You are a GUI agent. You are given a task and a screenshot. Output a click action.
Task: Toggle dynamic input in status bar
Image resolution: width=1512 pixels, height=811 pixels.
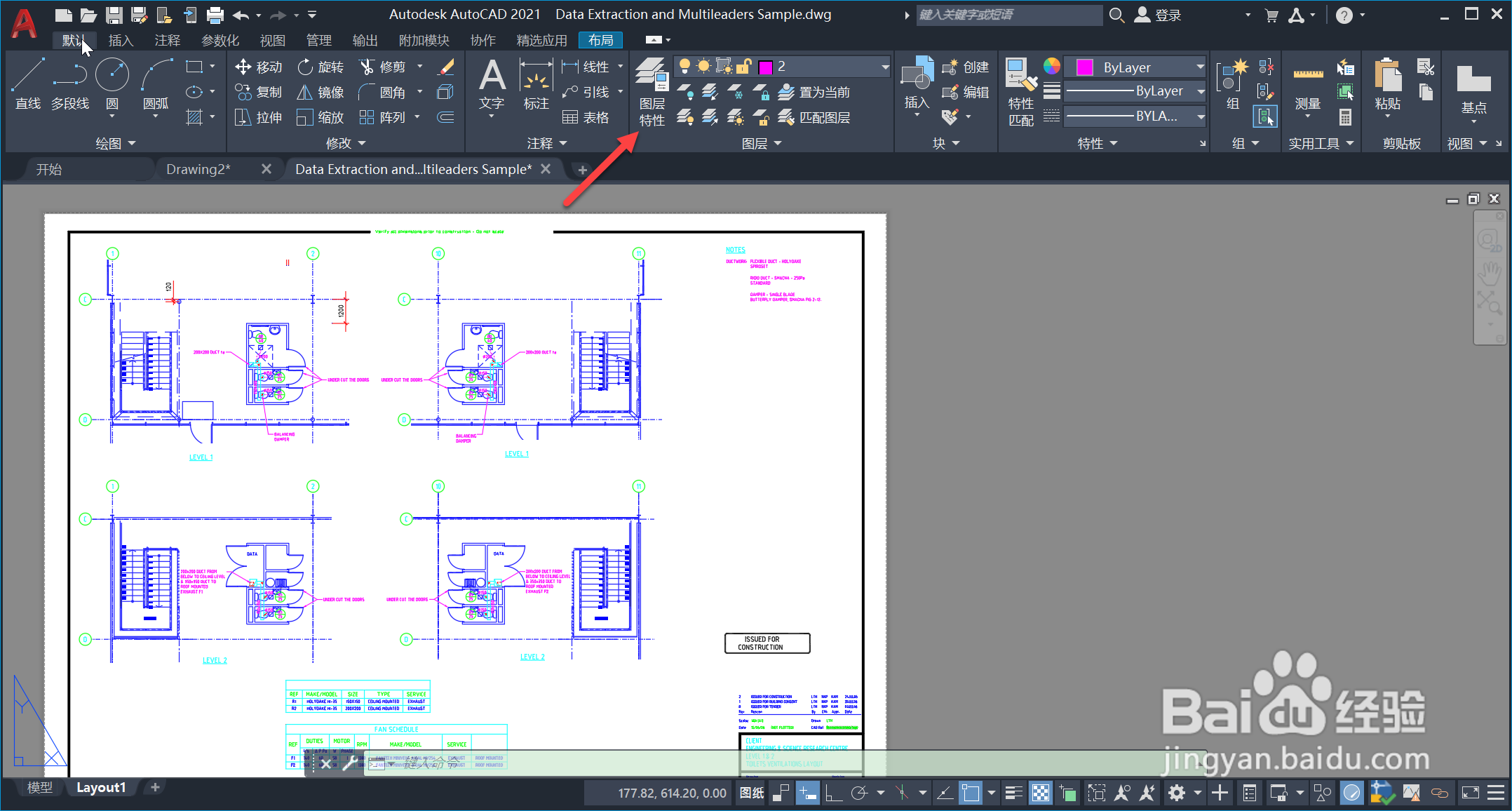[807, 793]
